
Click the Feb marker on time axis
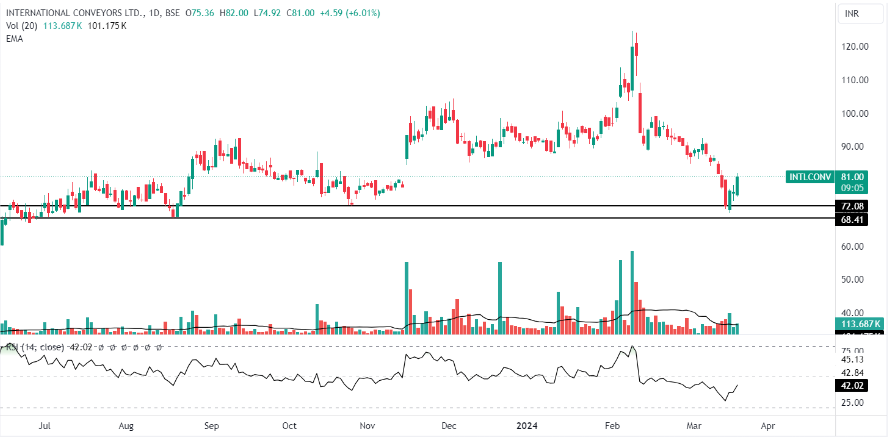click(612, 426)
